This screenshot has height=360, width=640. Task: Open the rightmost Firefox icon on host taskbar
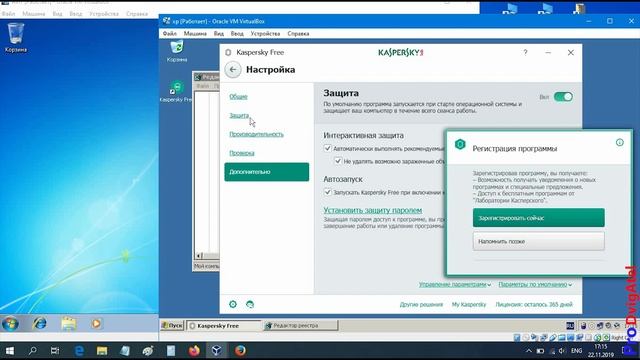tap(240, 351)
